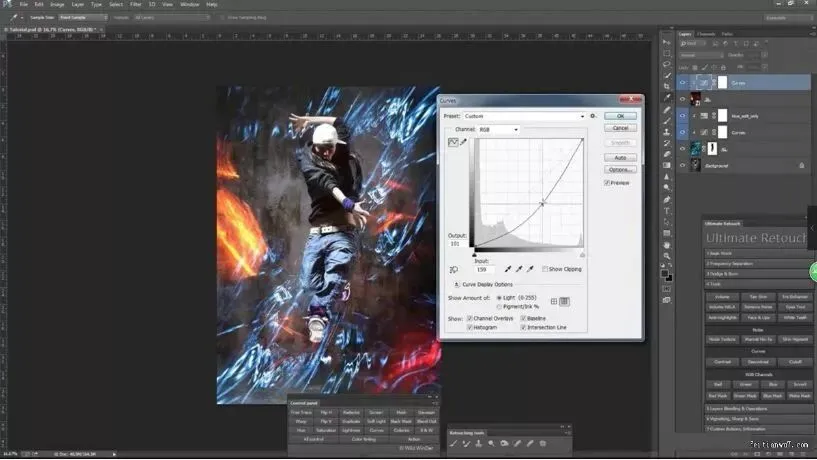Screen dimensions: 817x460
Task: Click the Output value field in Curves
Action: (456, 243)
